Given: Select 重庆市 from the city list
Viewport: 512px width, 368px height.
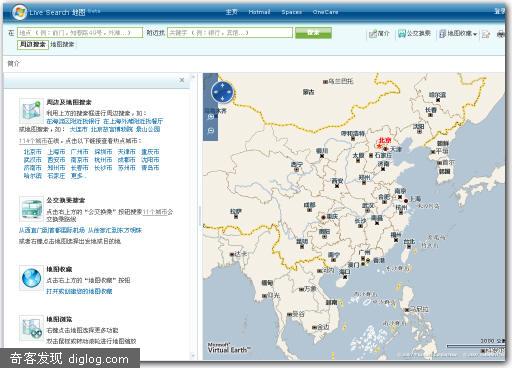Looking at the screenshot, I should 150,152.
